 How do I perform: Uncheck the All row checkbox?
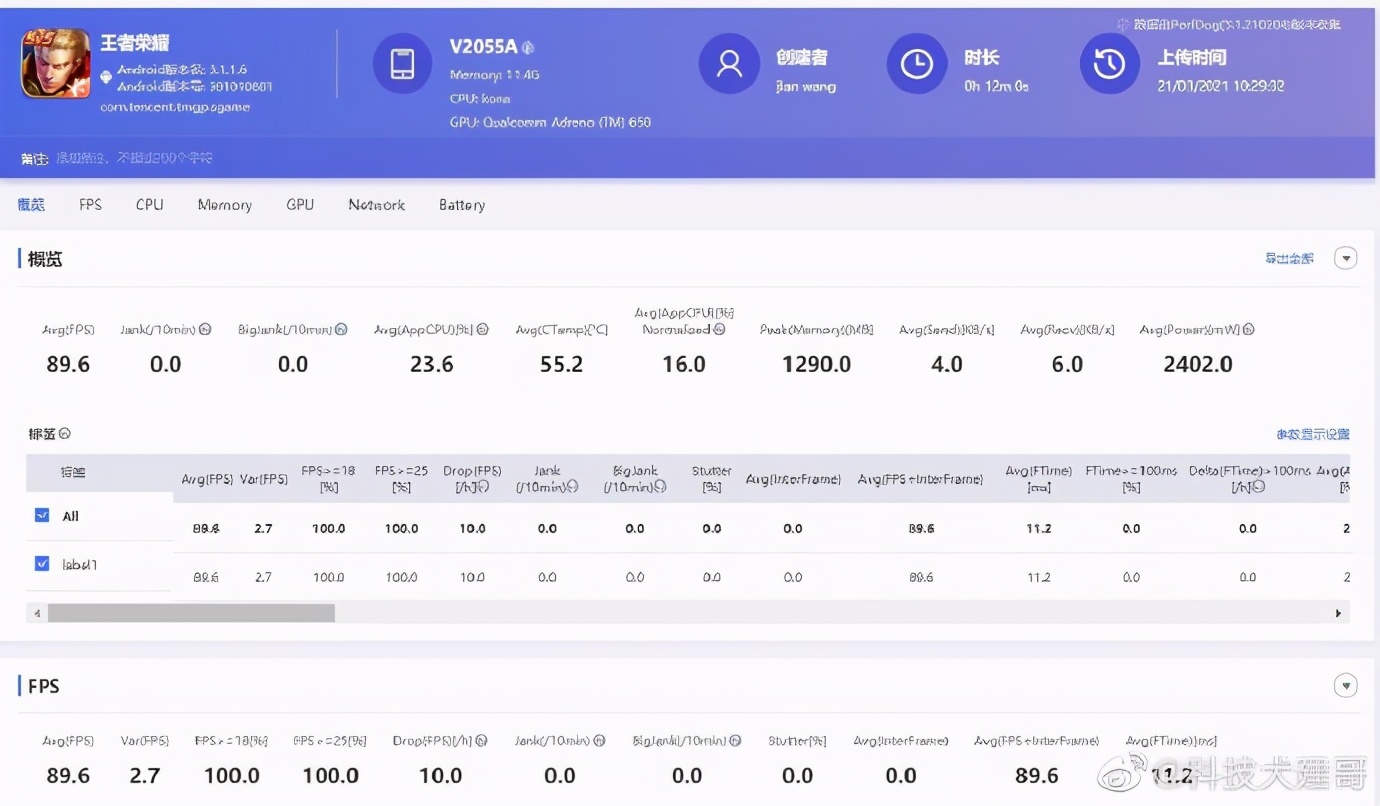tap(42, 514)
